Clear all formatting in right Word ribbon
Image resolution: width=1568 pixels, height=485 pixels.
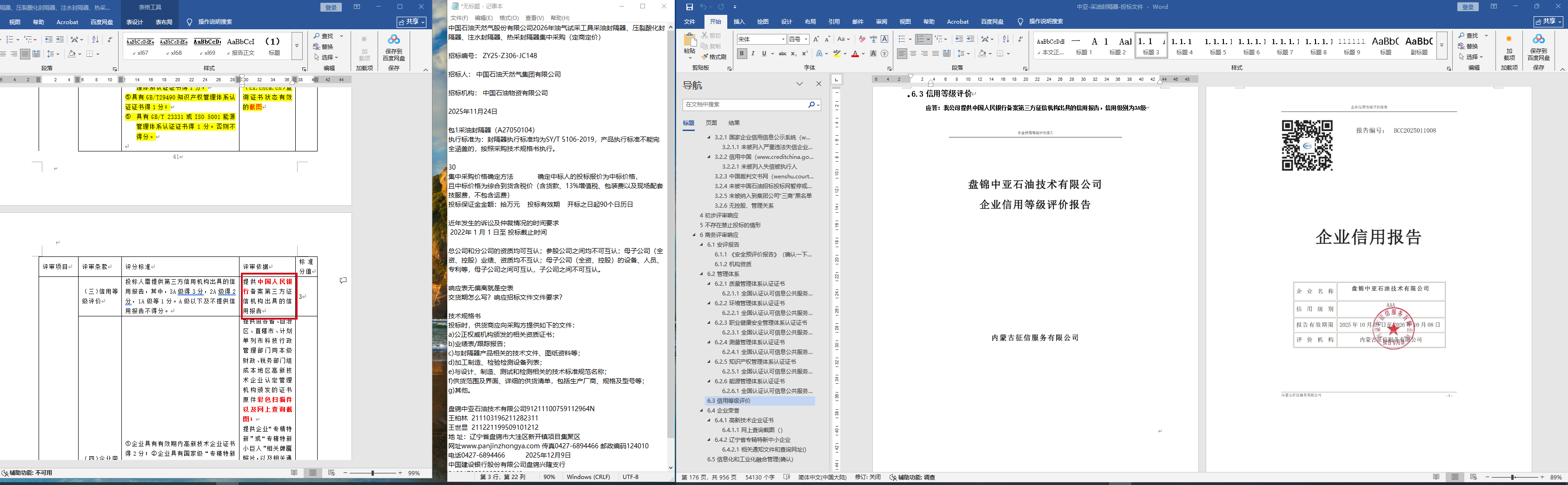click(x=862, y=39)
